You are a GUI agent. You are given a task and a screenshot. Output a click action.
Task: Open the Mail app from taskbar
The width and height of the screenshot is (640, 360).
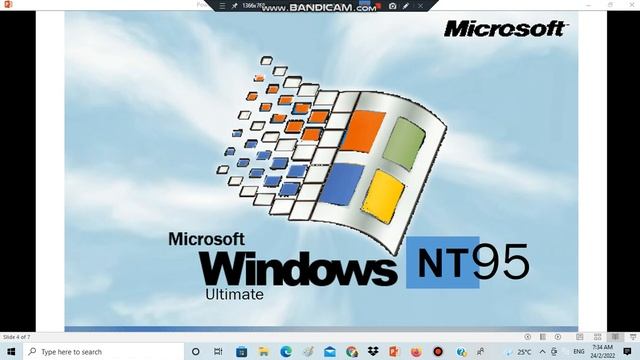pos(330,351)
